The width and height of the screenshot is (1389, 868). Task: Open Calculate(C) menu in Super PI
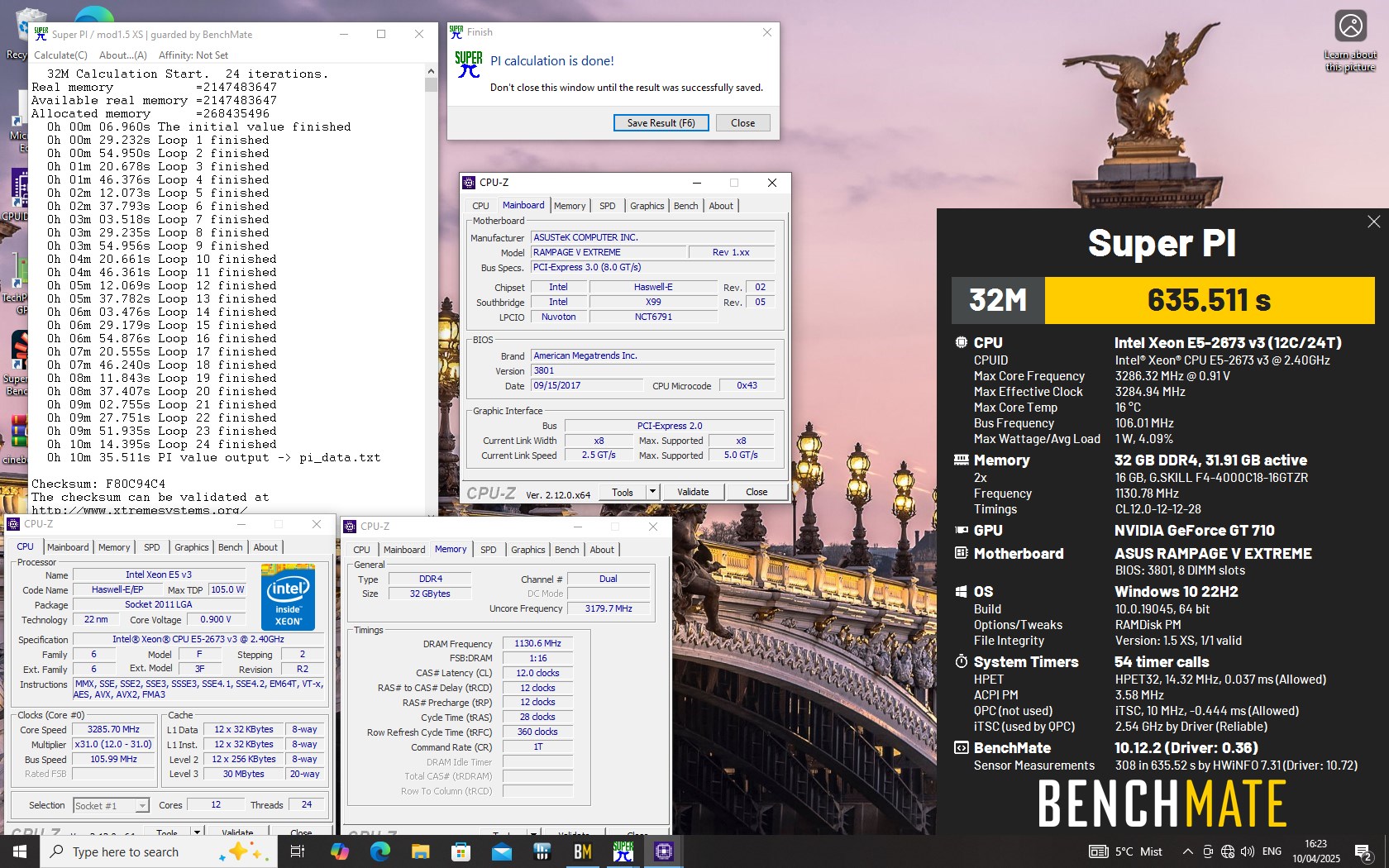(60, 55)
